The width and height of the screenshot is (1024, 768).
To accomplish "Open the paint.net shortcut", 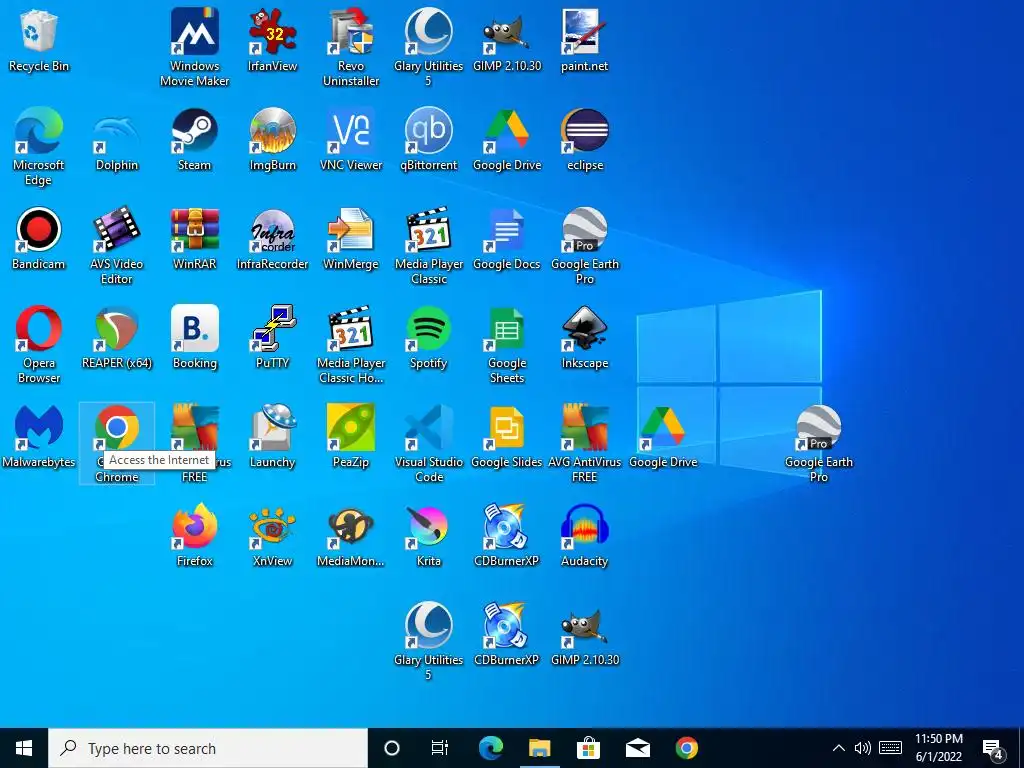I will (584, 39).
